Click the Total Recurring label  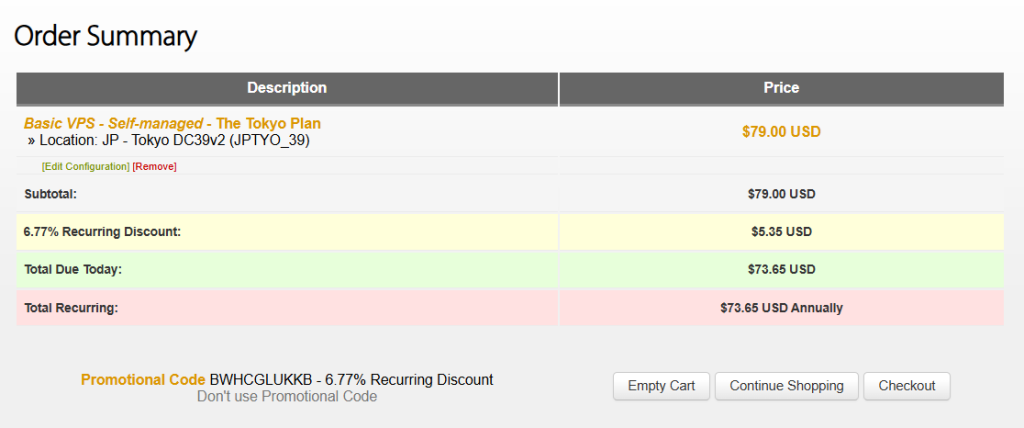point(71,308)
